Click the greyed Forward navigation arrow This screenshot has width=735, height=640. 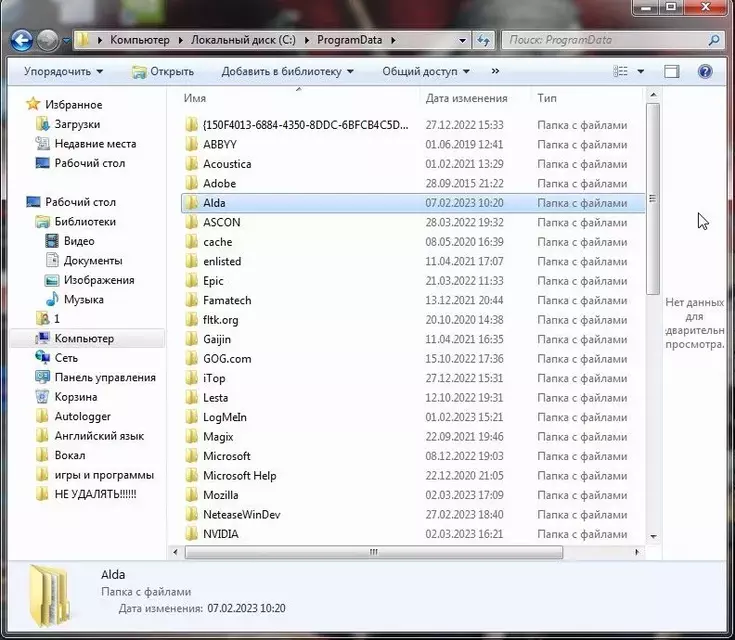47,40
